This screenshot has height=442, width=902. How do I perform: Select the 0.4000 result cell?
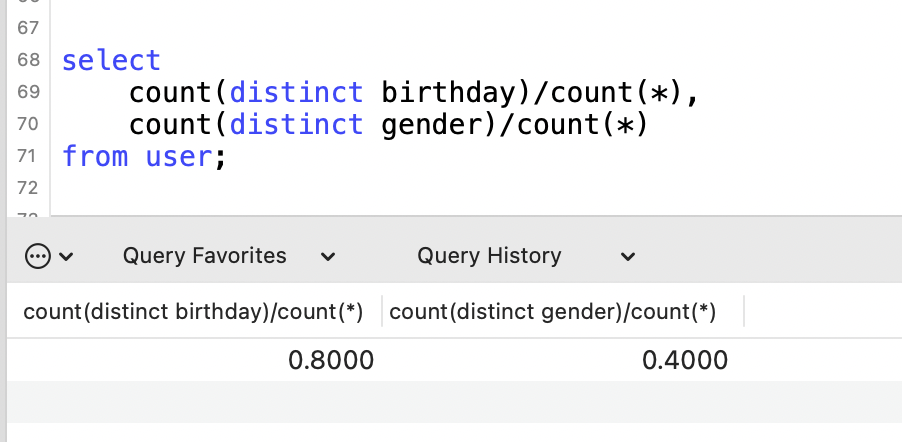click(563, 360)
